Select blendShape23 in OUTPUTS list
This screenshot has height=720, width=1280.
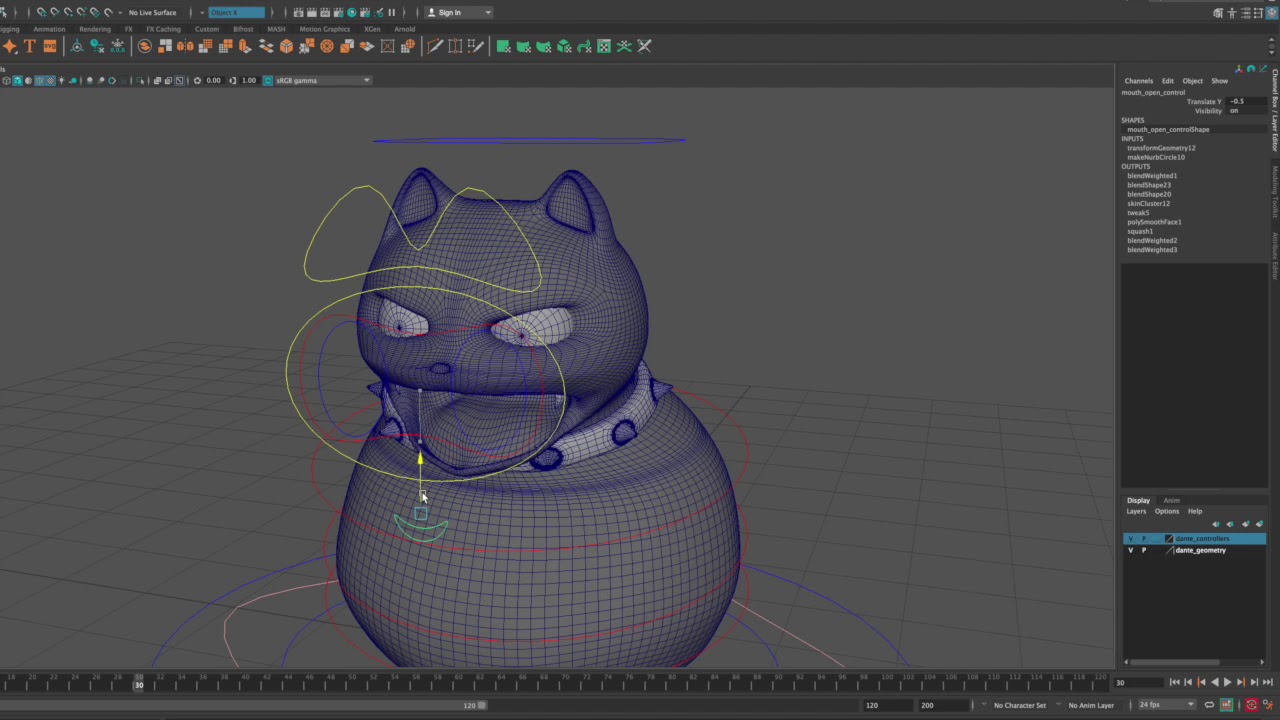point(1149,185)
